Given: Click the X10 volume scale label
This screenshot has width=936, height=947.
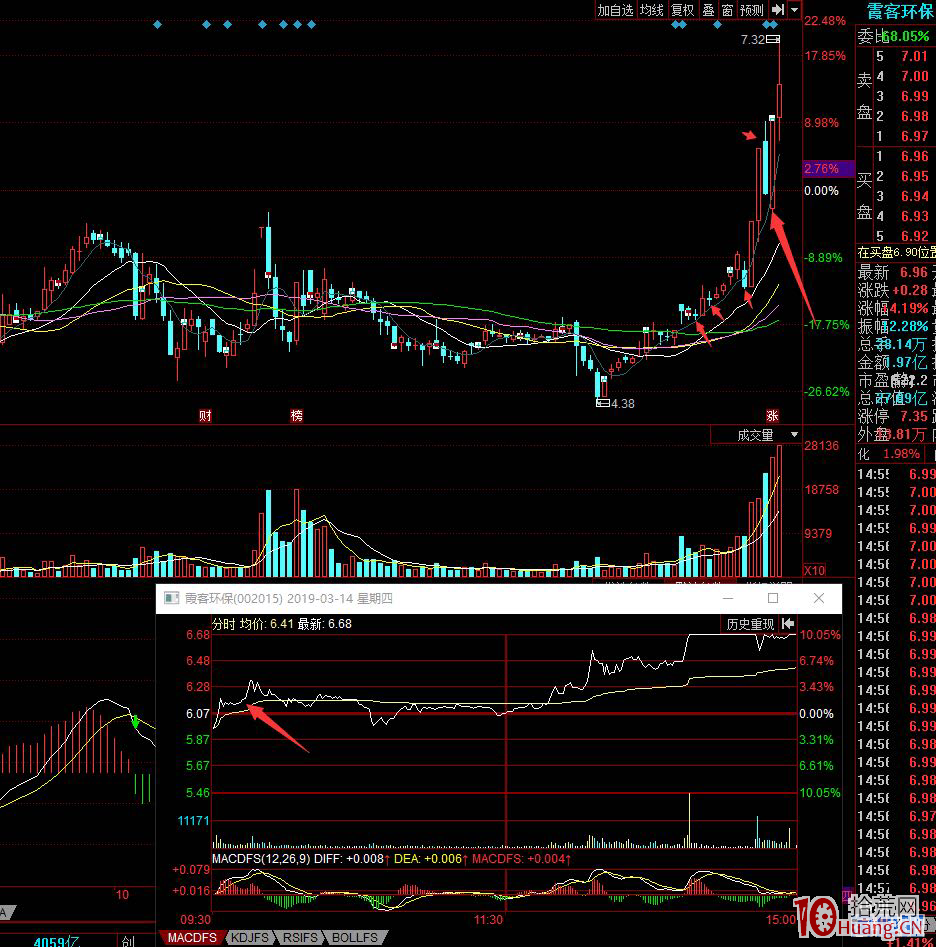Looking at the screenshot, I should tap(815, 570).
